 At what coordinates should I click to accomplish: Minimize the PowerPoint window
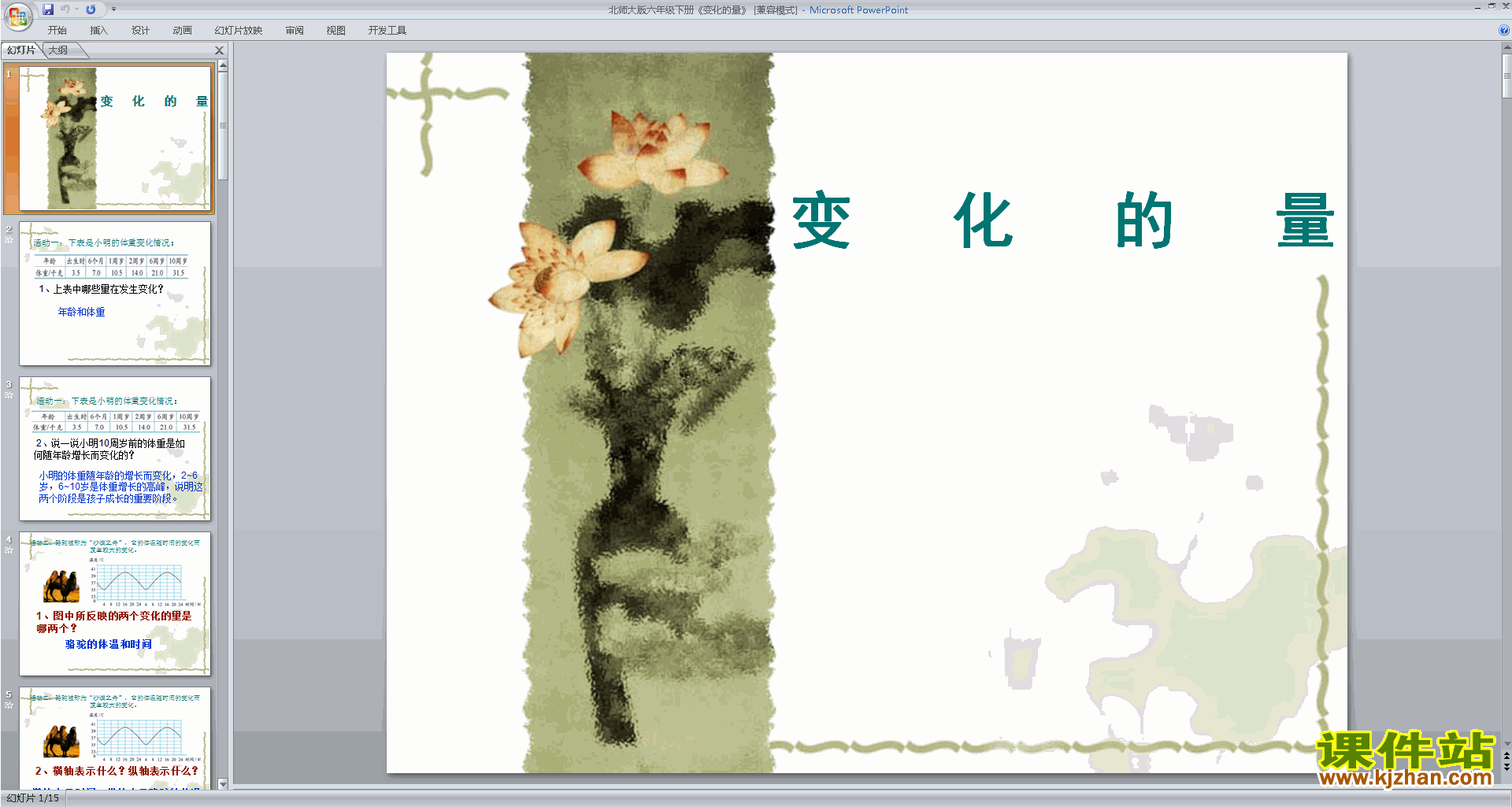[1477, 7]
